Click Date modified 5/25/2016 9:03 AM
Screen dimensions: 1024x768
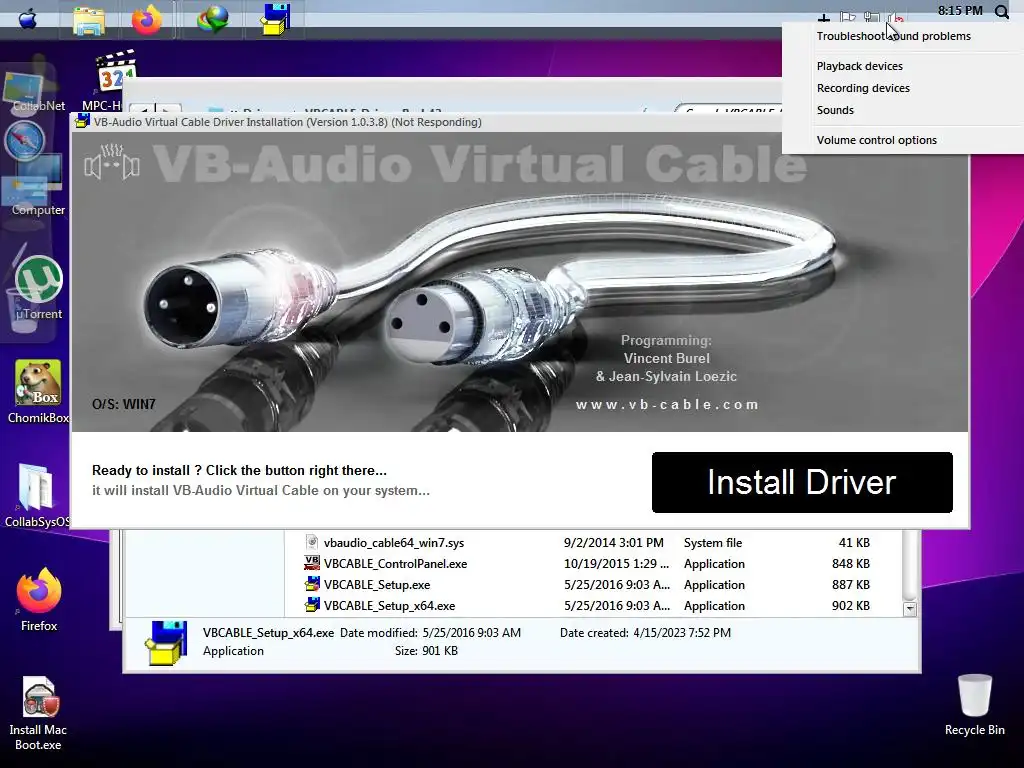pos(430,633)
